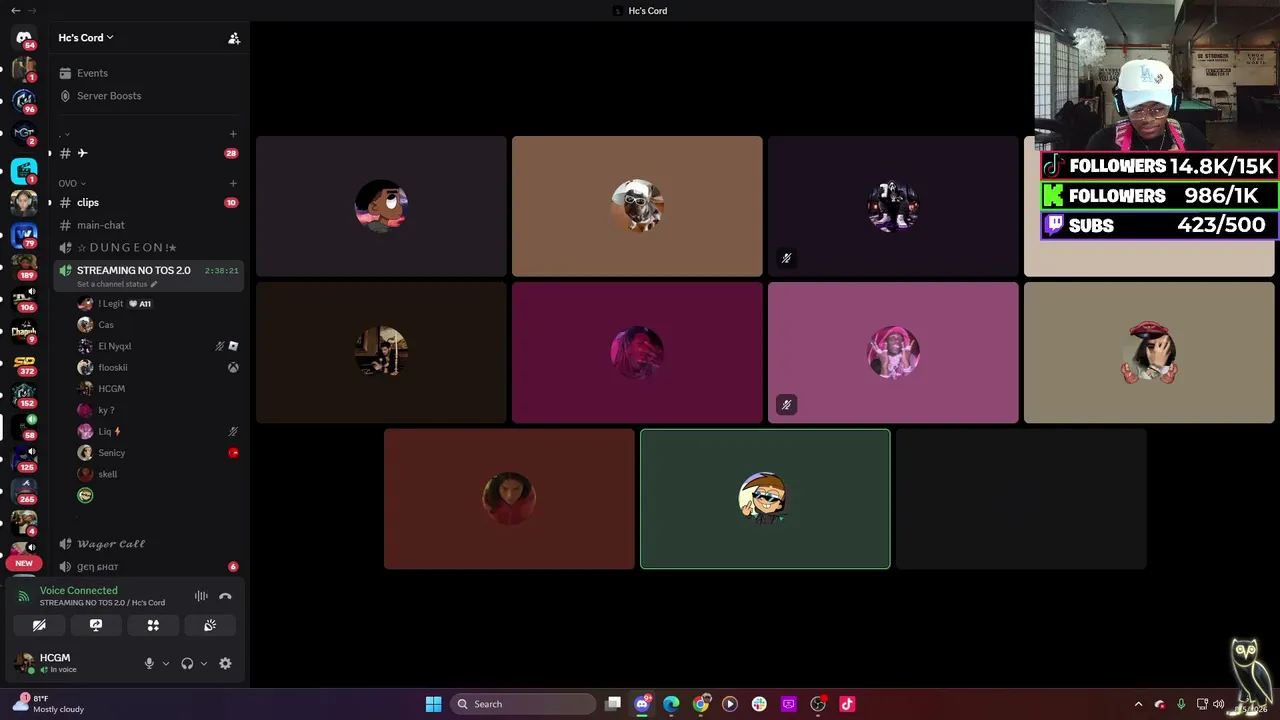The width and height of the screenshot is (1280, 720).
Task: Click the NEW unread mentions pill
Action: pyautogui.click(x=24, y=563)
